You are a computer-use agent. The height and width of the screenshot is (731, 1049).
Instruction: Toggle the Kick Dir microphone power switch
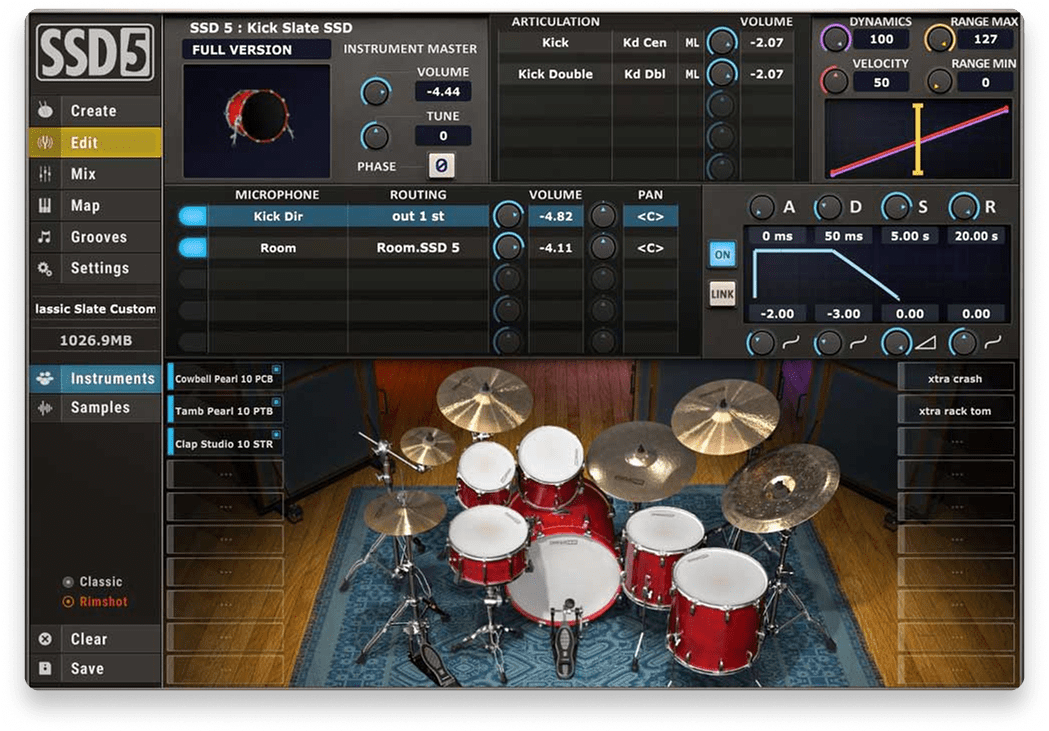pos(192,216)
